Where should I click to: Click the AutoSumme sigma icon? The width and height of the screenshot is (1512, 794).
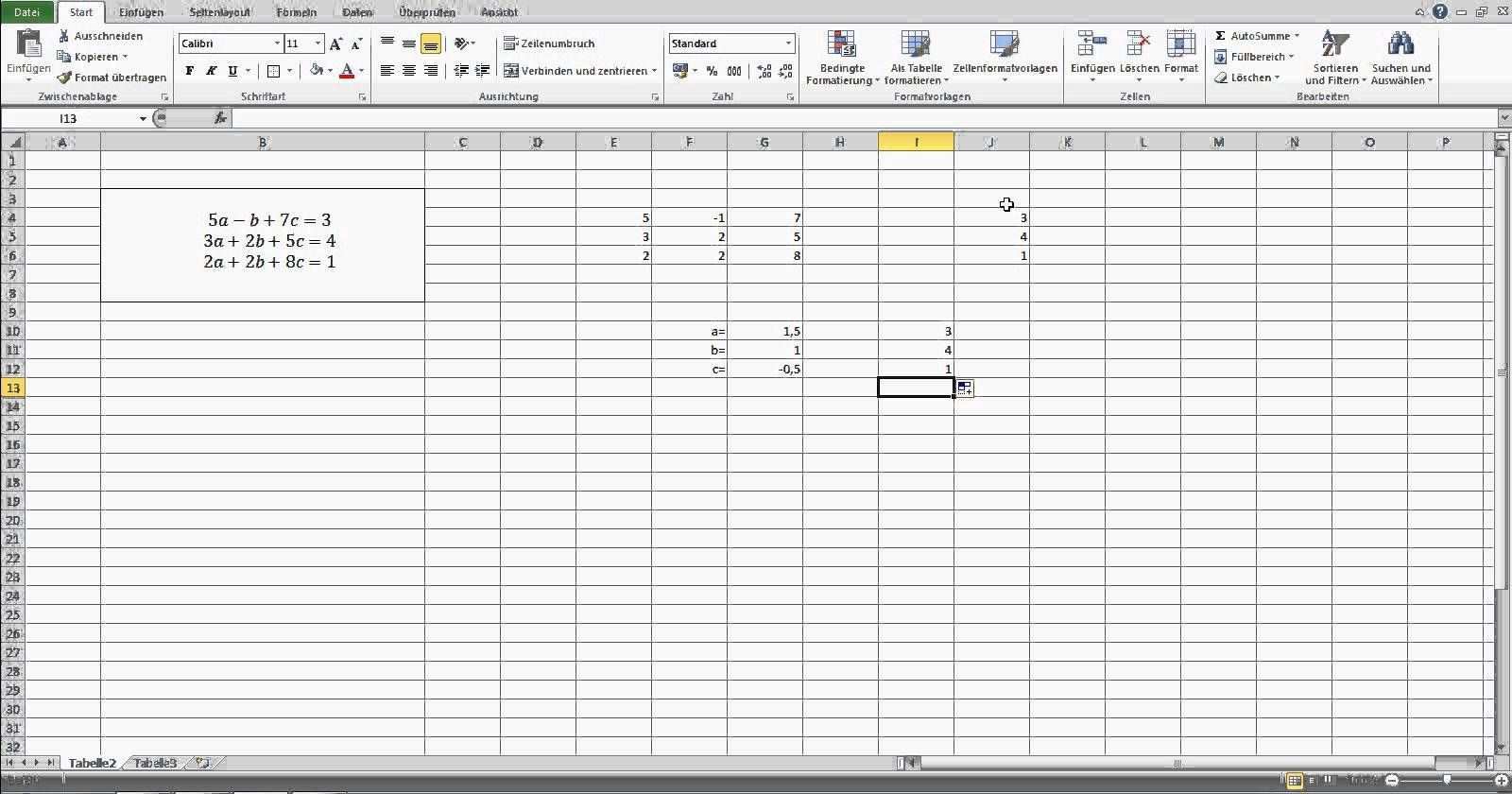[1221, 36]
